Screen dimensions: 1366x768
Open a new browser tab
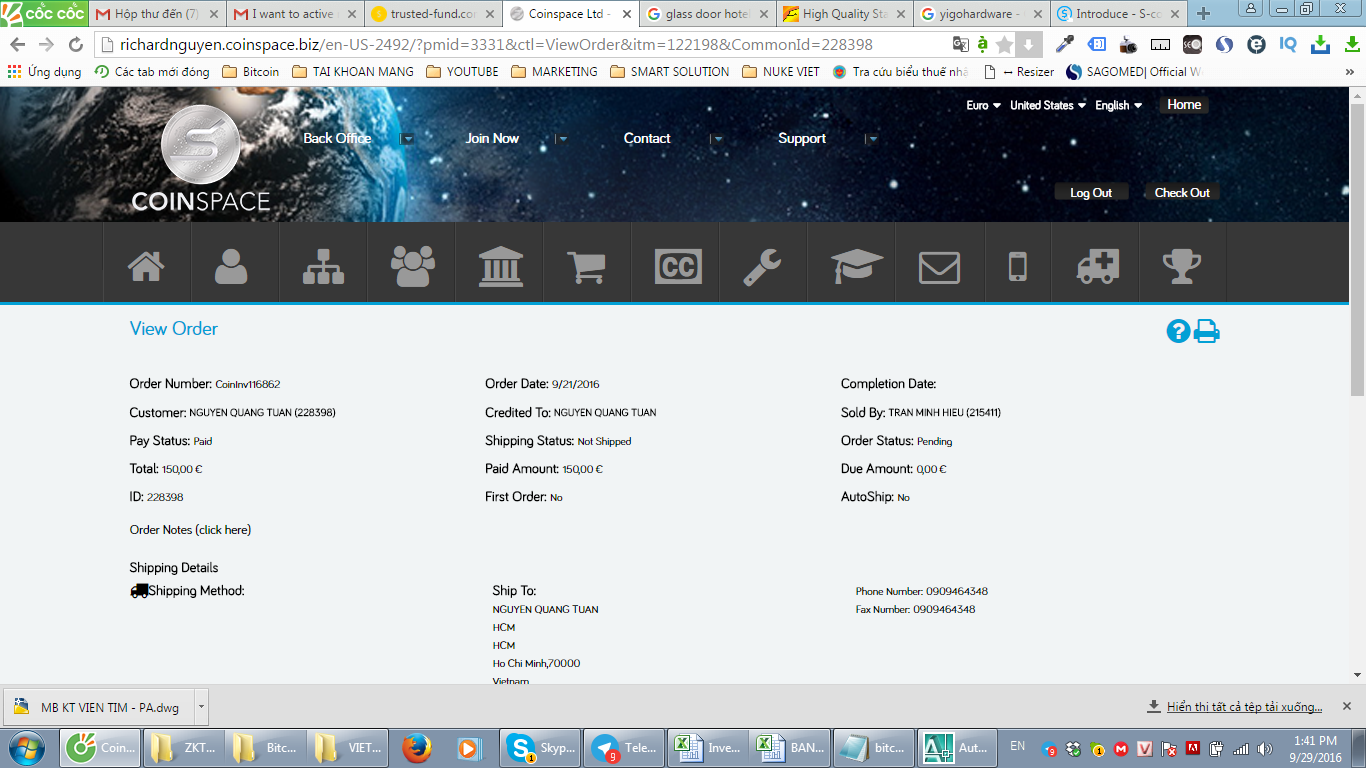point(1203,14)
